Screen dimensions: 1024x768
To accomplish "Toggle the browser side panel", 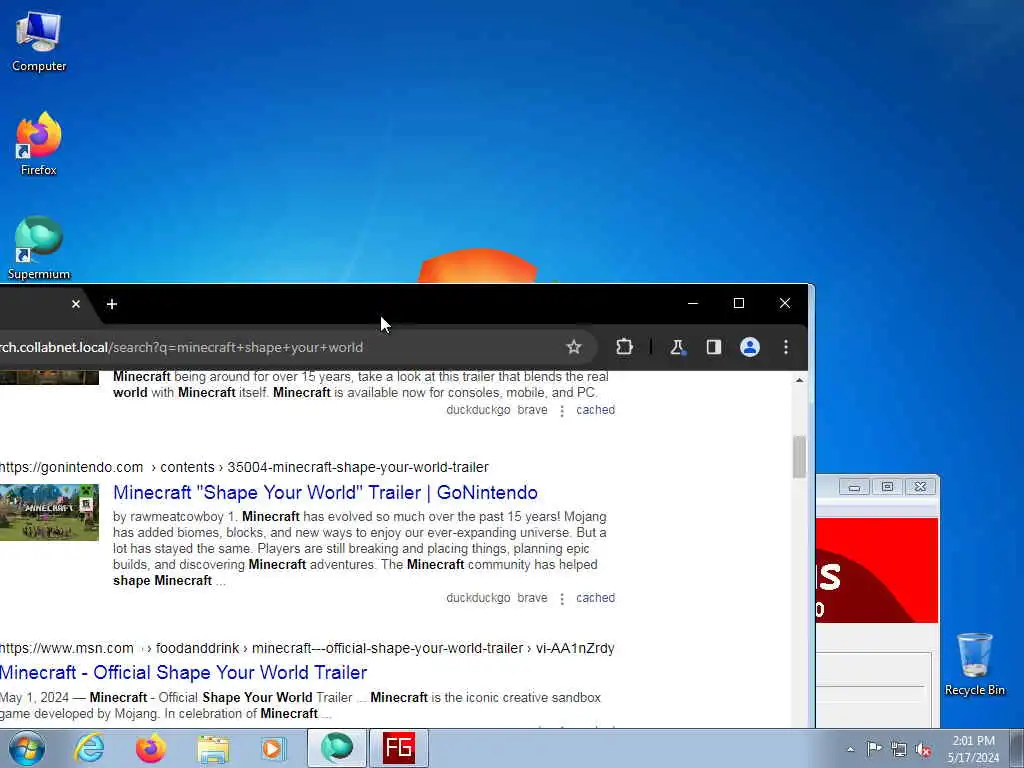I will [713, 347].
